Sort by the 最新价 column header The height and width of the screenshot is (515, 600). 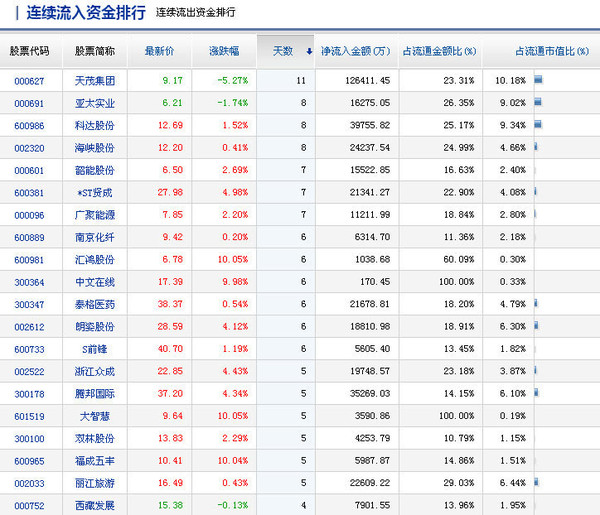coord(159,51)
